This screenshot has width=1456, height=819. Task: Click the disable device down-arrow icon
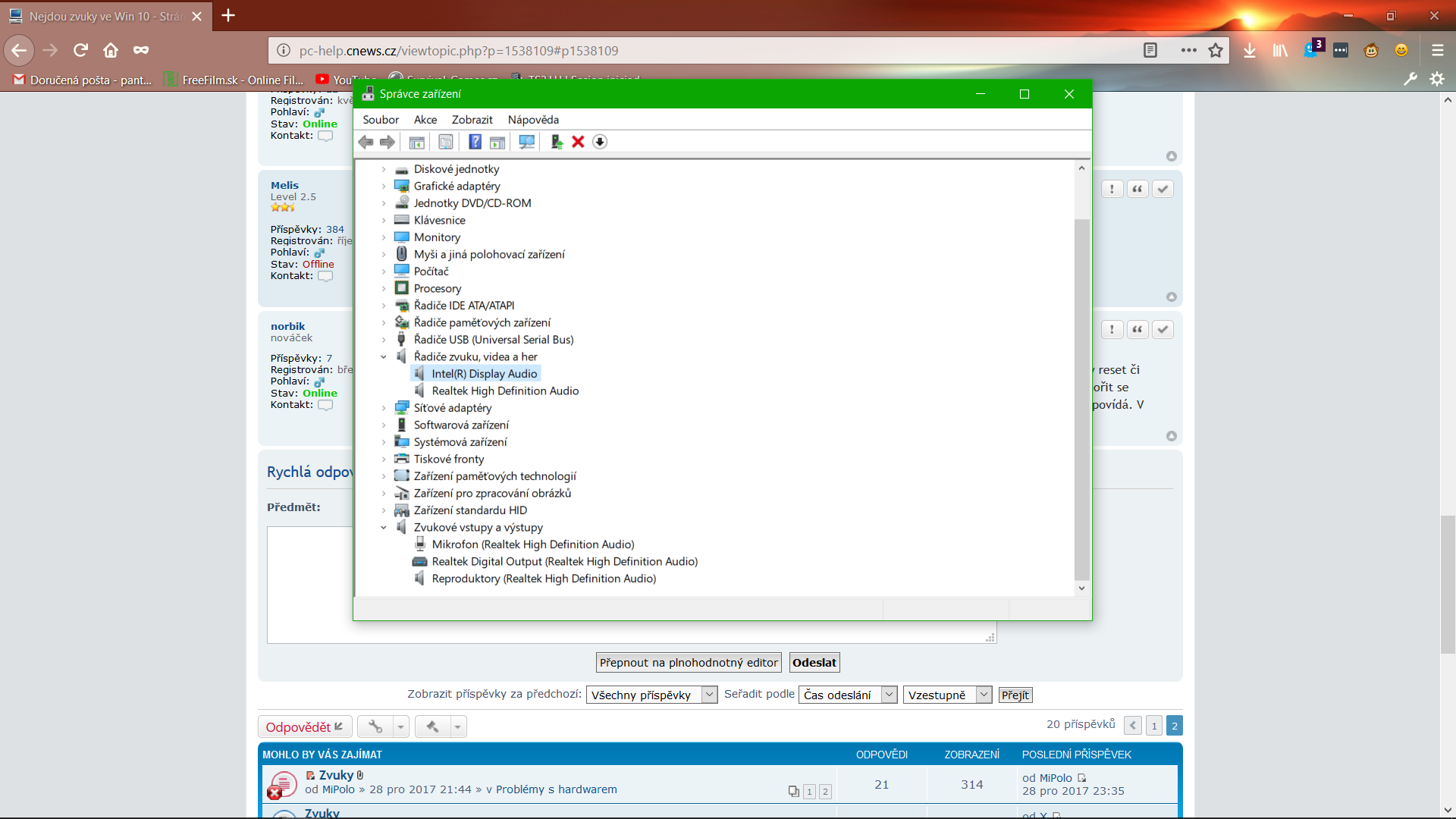600,142
